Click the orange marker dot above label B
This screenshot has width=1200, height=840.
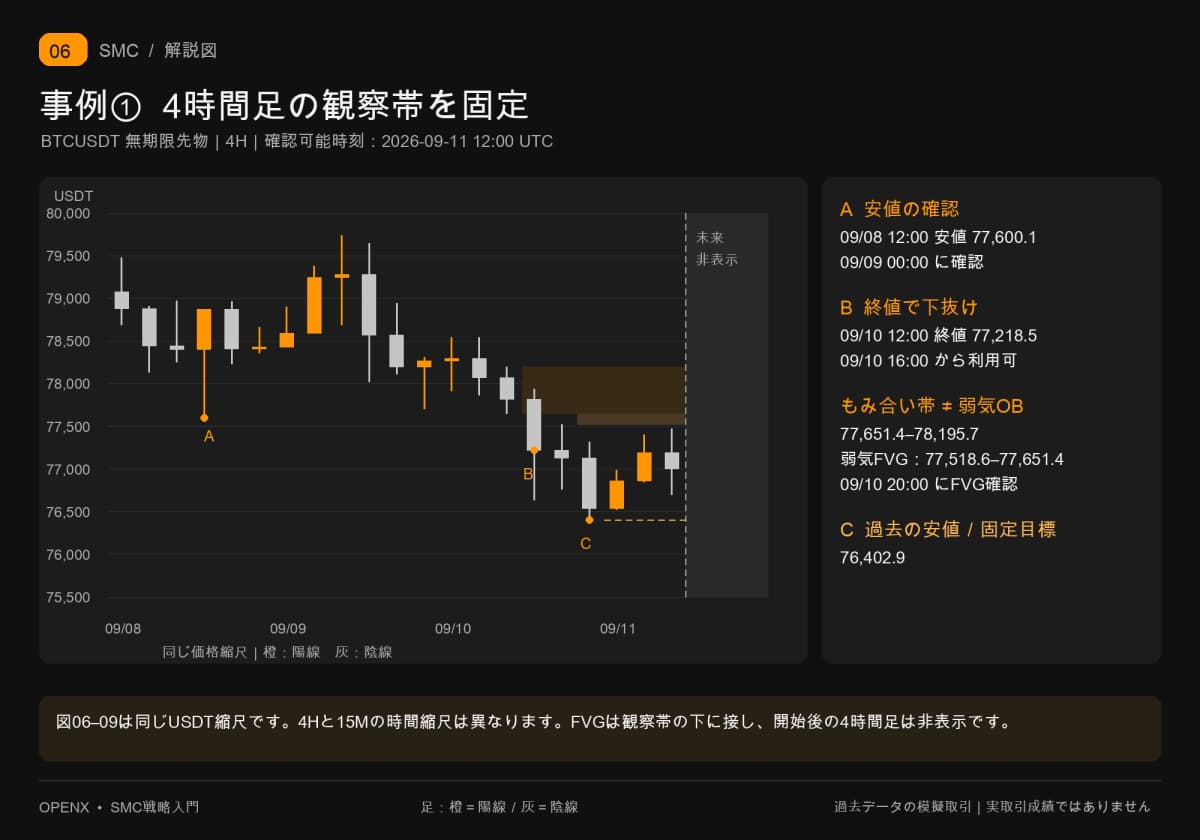[x=534, y=451]
